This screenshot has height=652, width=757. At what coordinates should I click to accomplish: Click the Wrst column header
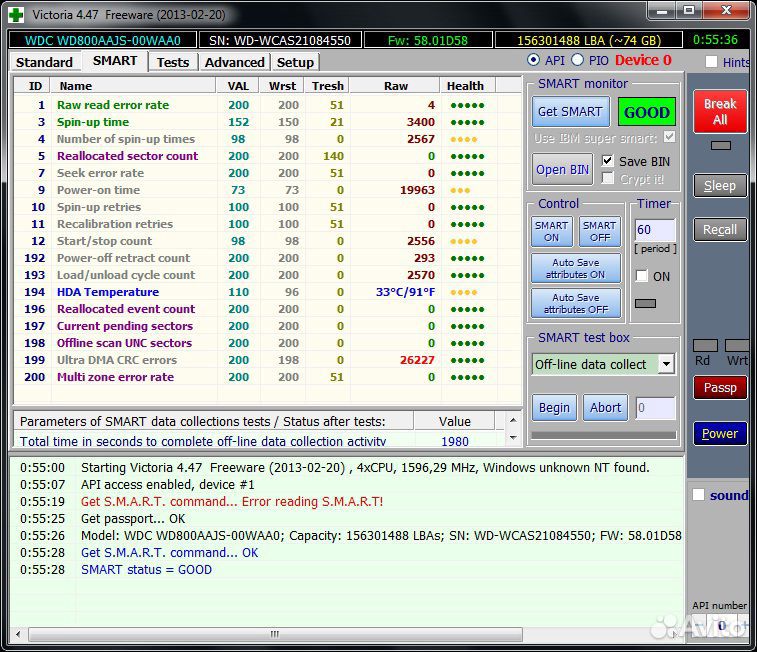pyautogui.click(x=282, y=86)
